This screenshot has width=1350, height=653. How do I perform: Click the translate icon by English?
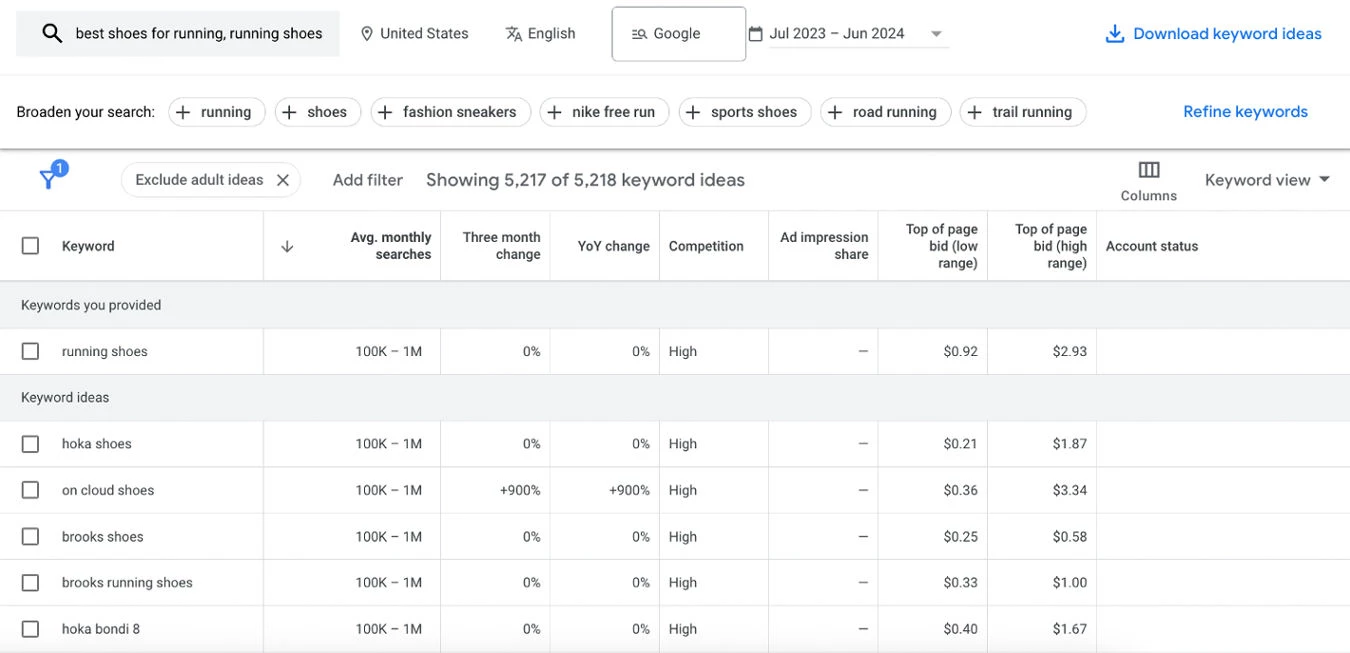click(514, 34)
